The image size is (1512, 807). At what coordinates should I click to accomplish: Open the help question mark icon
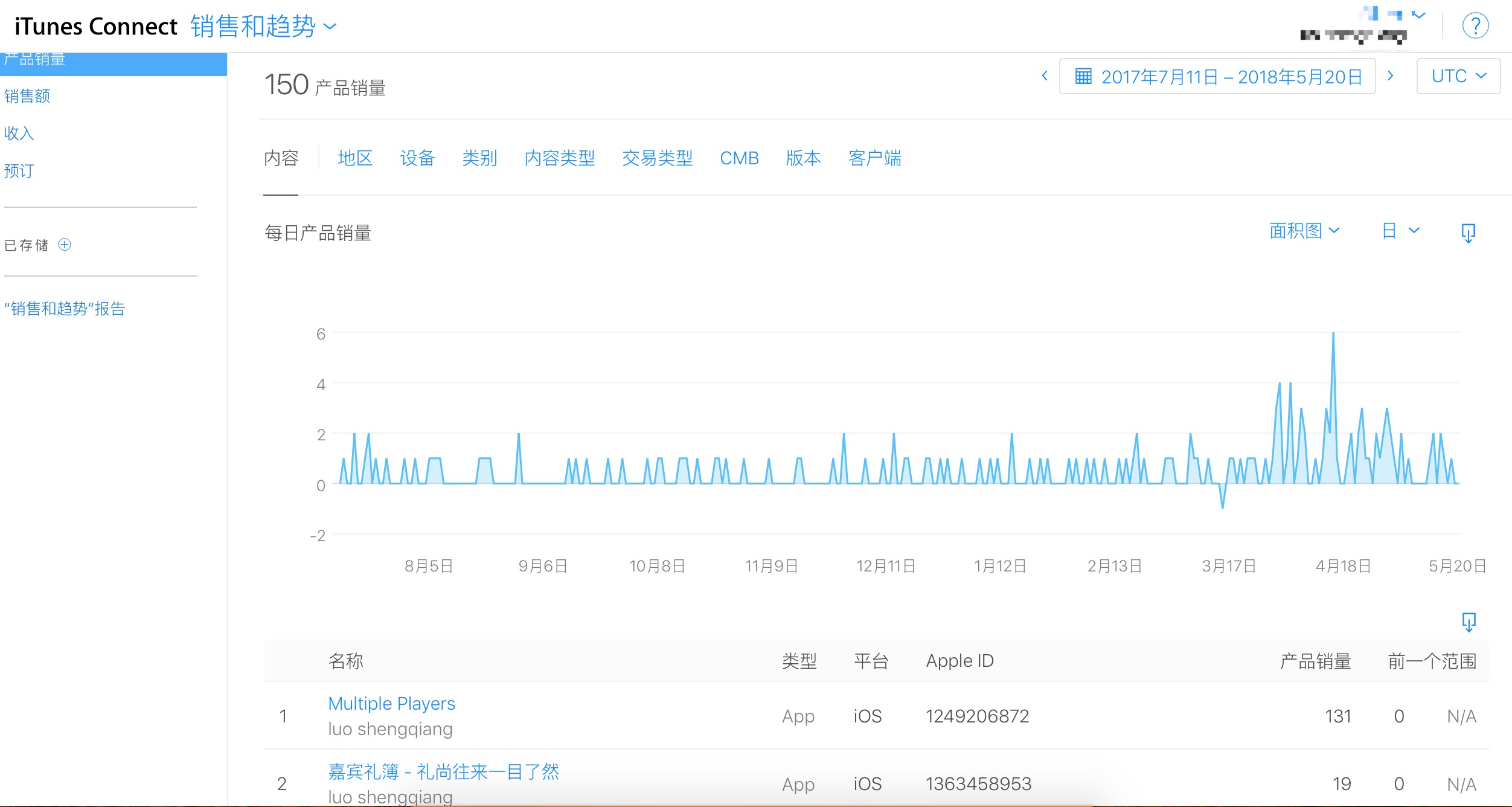[x=1476, y=25]
